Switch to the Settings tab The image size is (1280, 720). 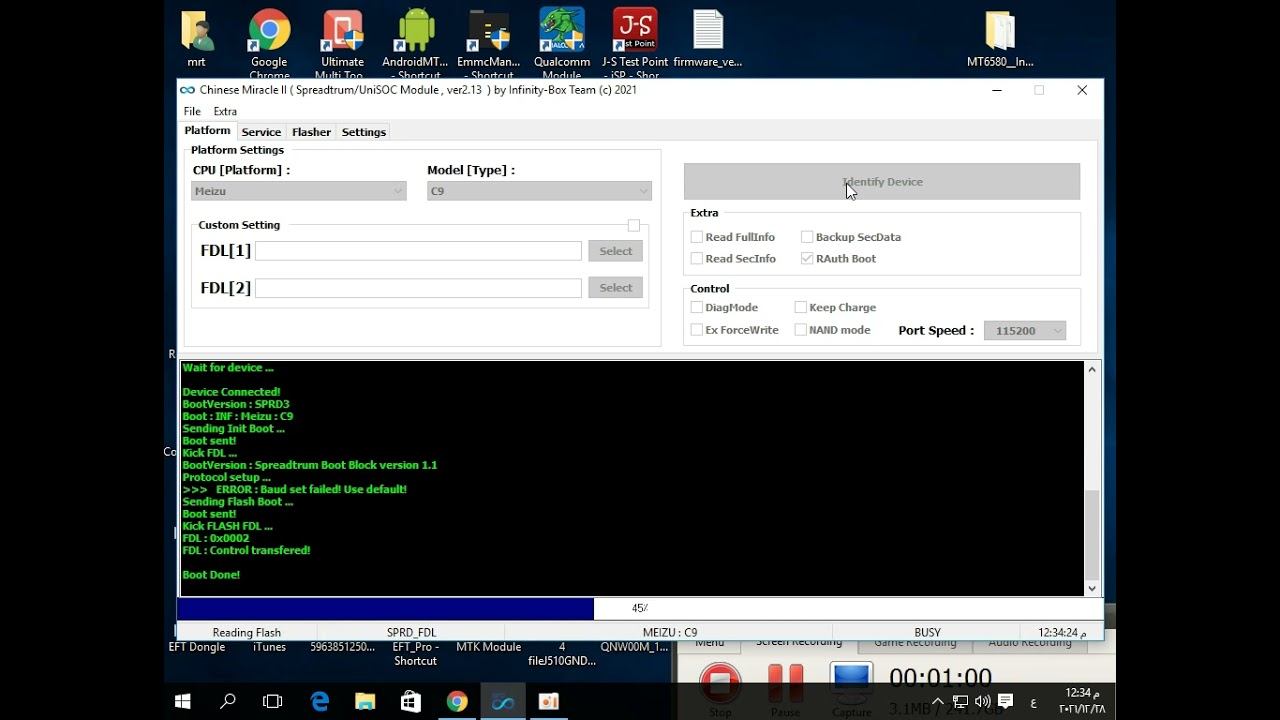364,132
